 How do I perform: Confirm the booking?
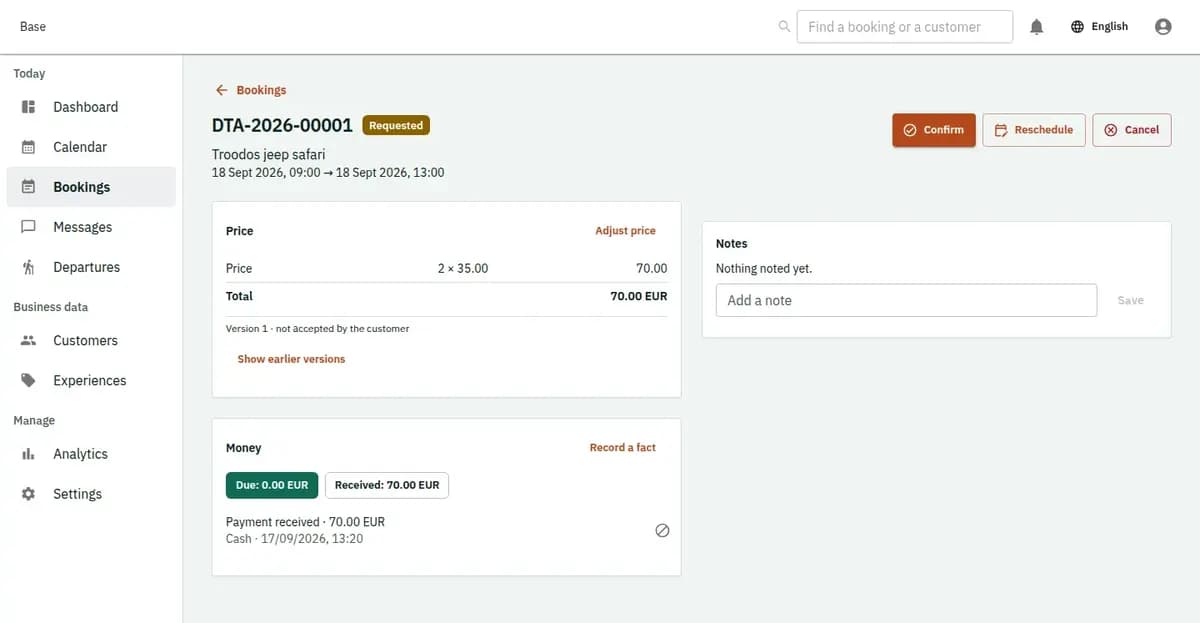(x=934, y=130)
